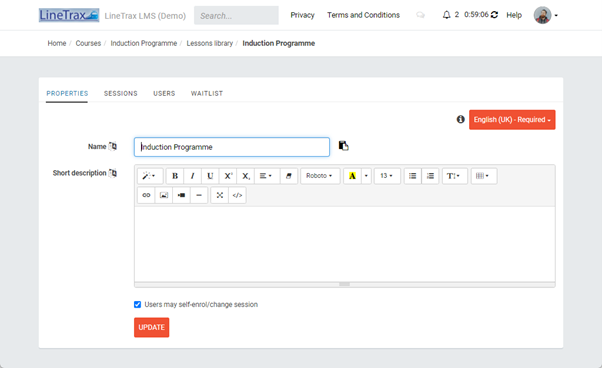Click the yellow highlighted A colour button
602x368 pixels.
352,176
